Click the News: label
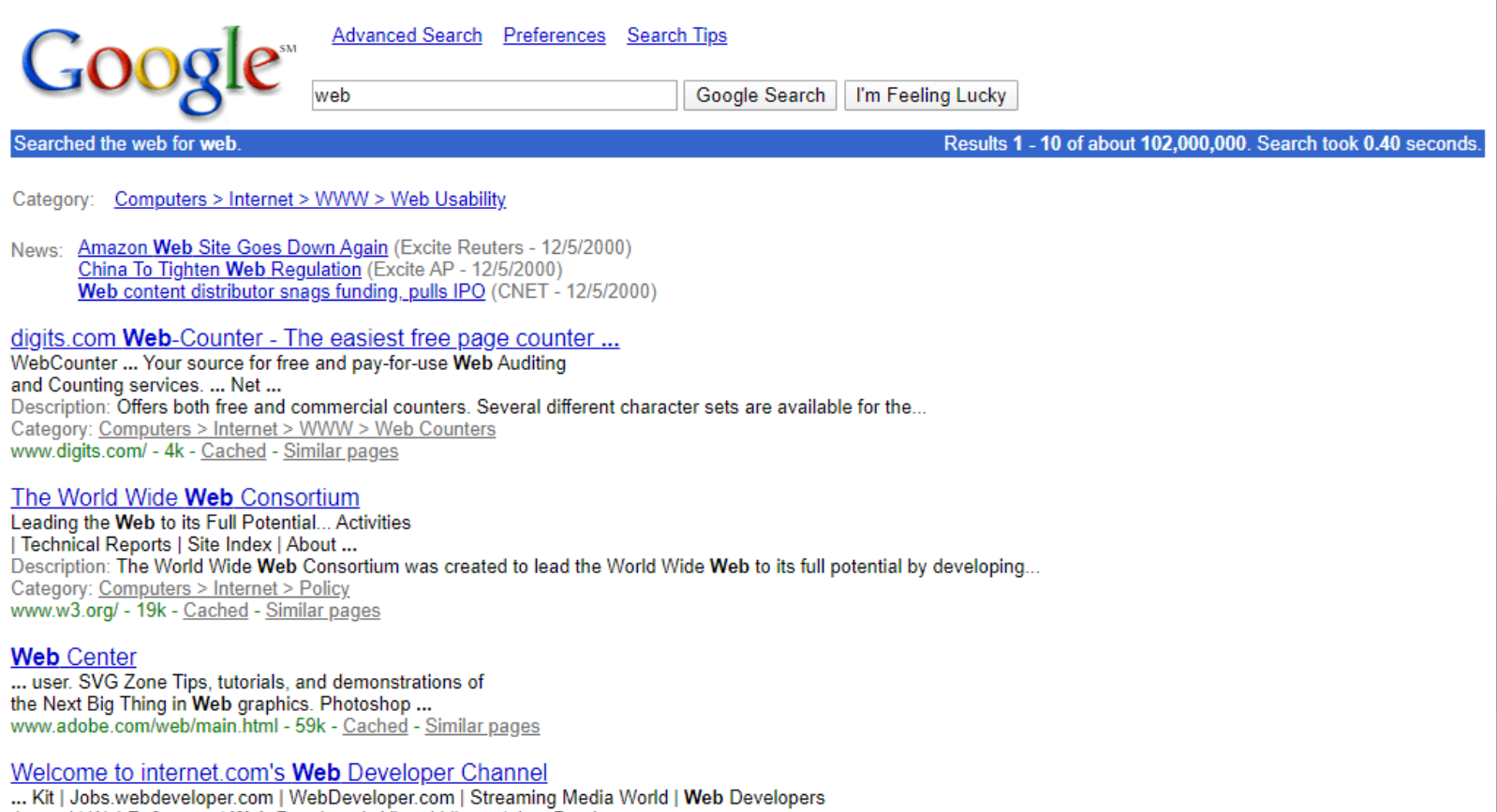Image resolution: width=1497 pixels, height=812 pixels. tap(37, 250)
